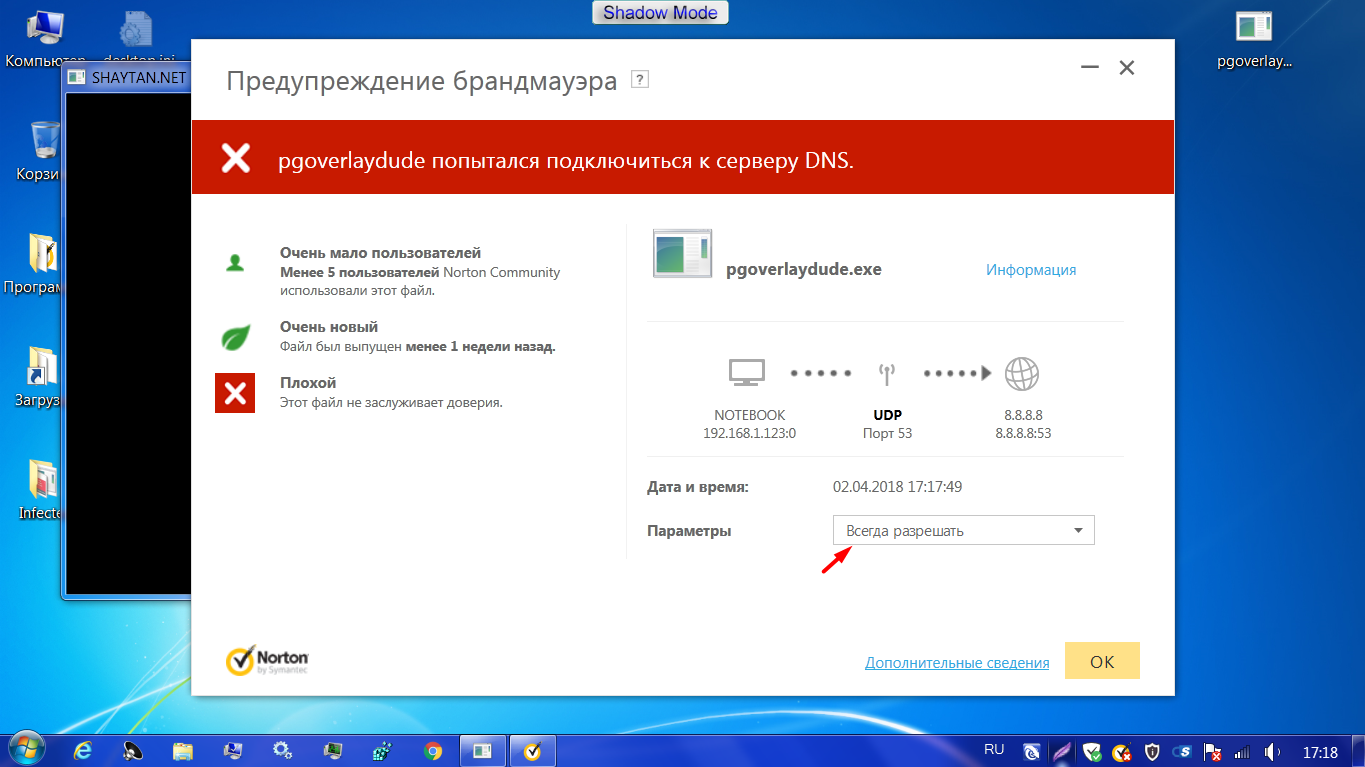The width and height of the screenshot is (1365, 767).
Task: Open Дополнительные сведения link
Action: coord(957,663)
